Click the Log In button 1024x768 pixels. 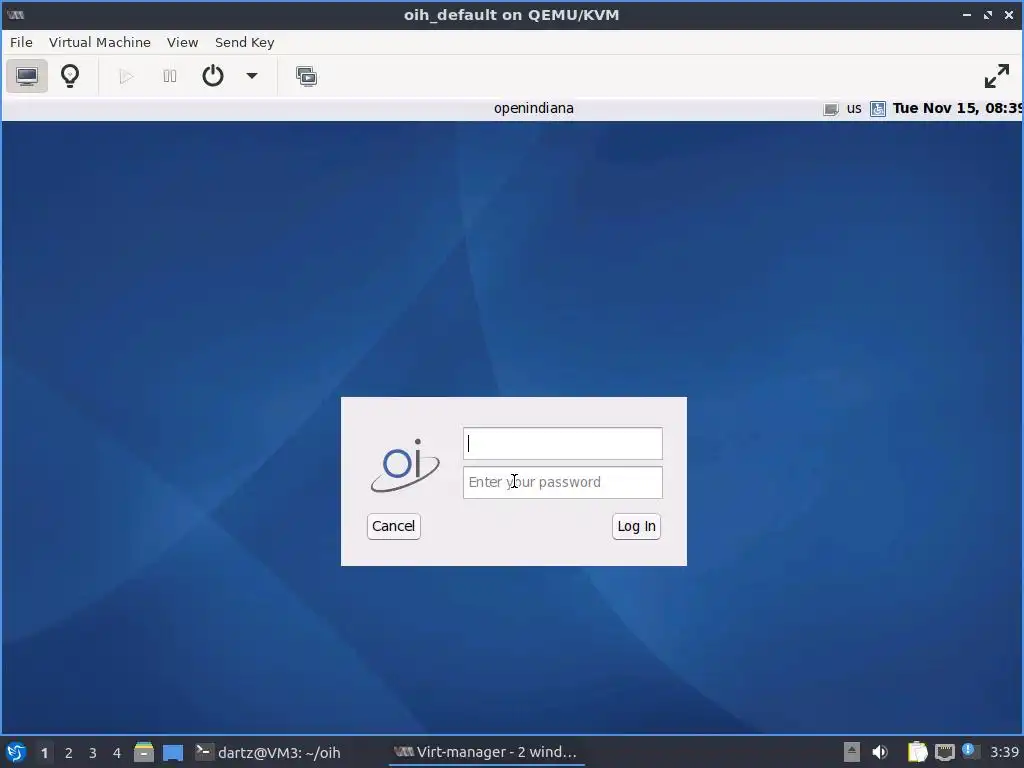tap(637, 526)
